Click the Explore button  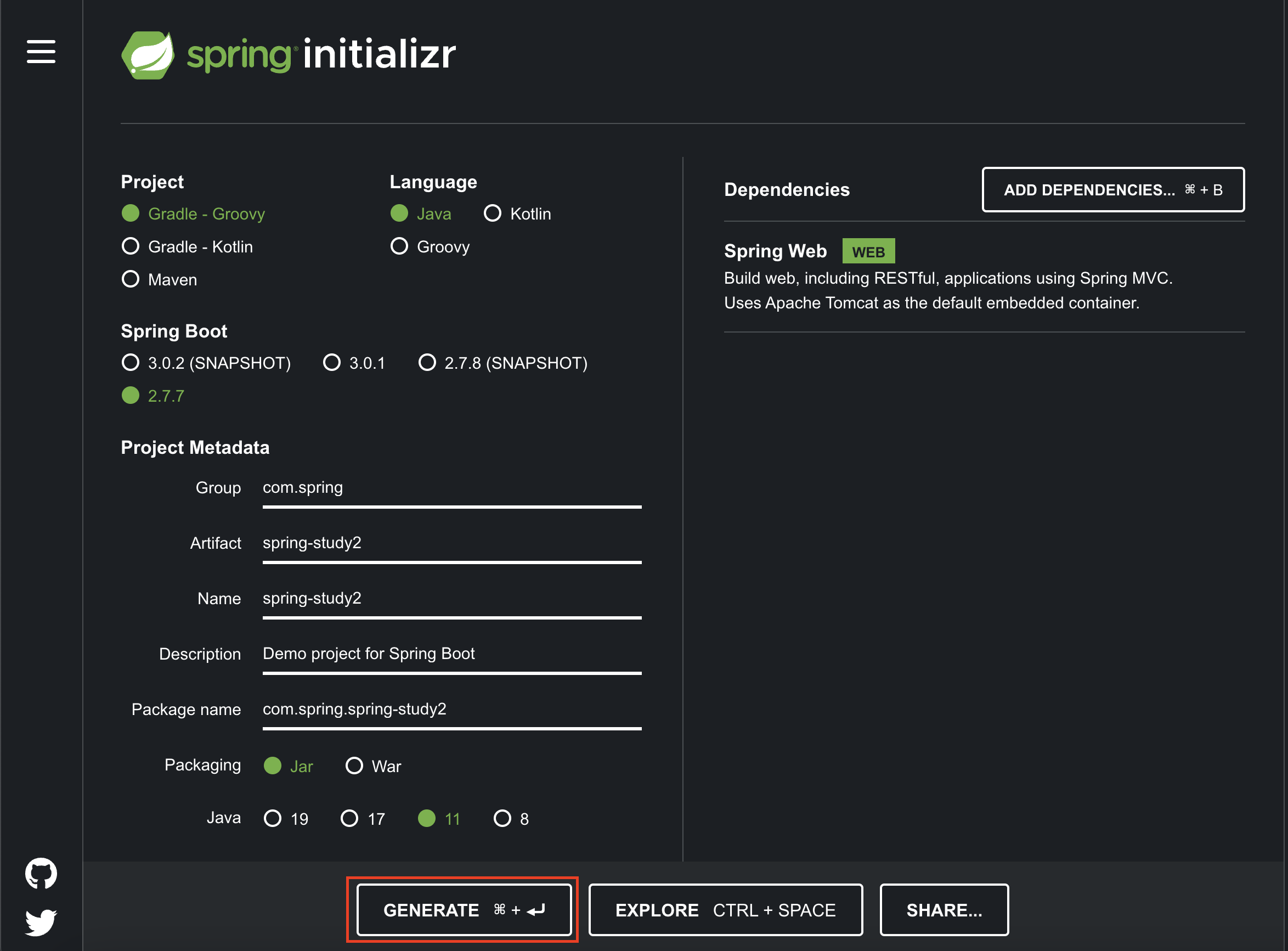click(725, 909)
